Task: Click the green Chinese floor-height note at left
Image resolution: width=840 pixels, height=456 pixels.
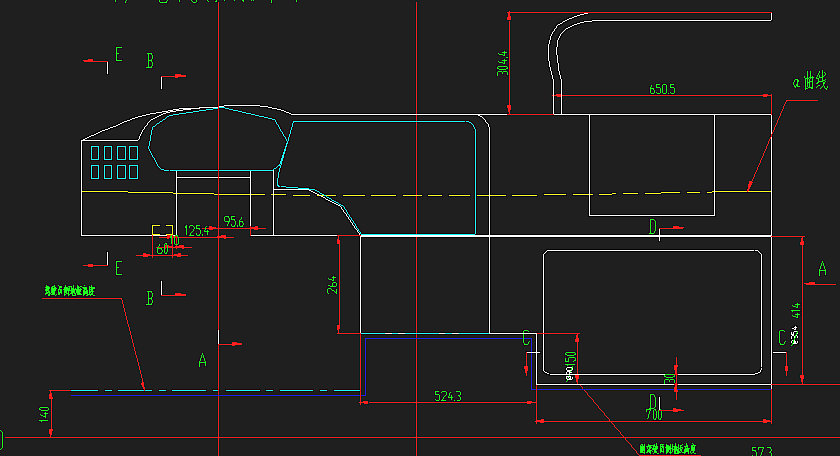Action: [70, 291]
